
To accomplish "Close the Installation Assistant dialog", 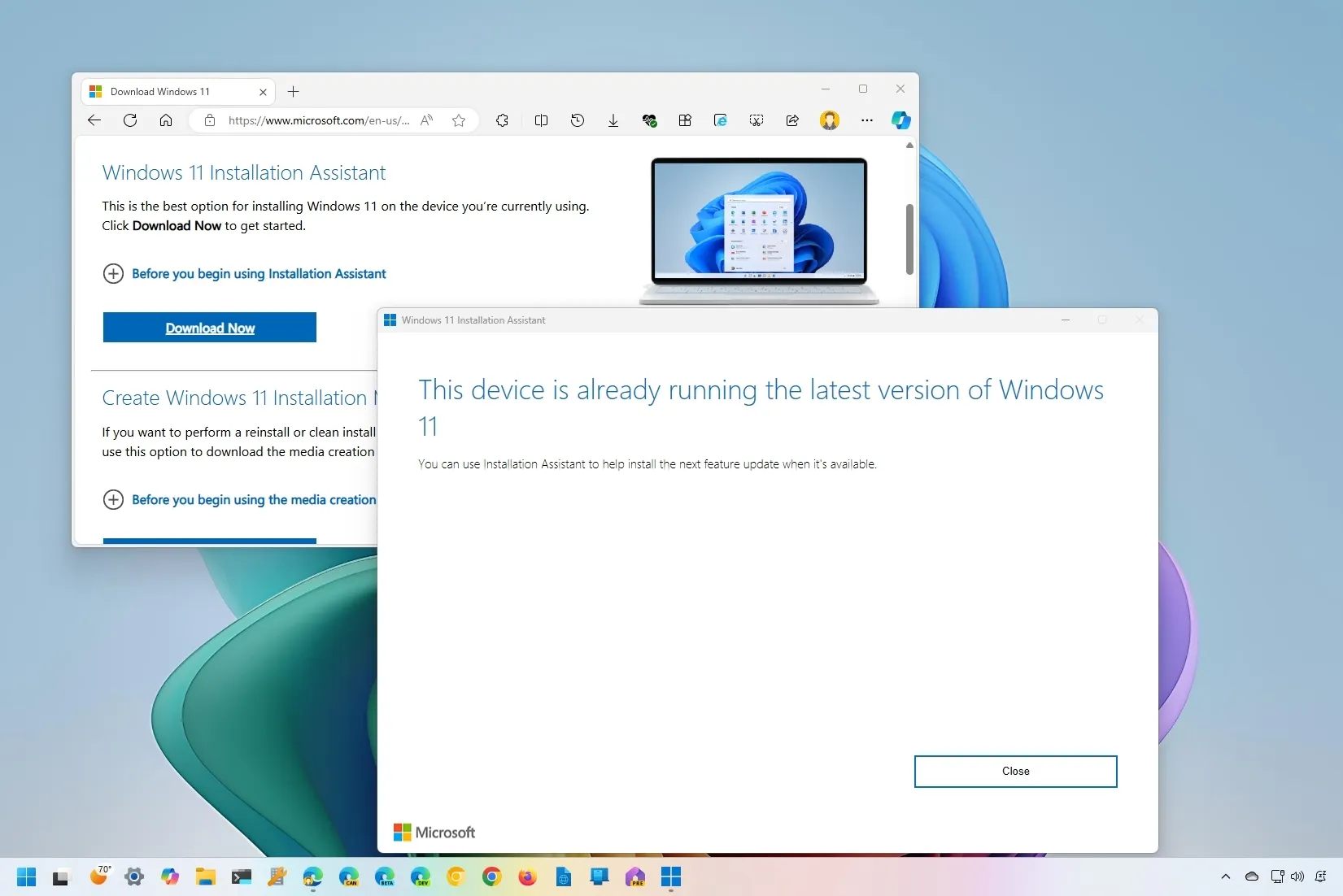I will (x=1015, y=771).
